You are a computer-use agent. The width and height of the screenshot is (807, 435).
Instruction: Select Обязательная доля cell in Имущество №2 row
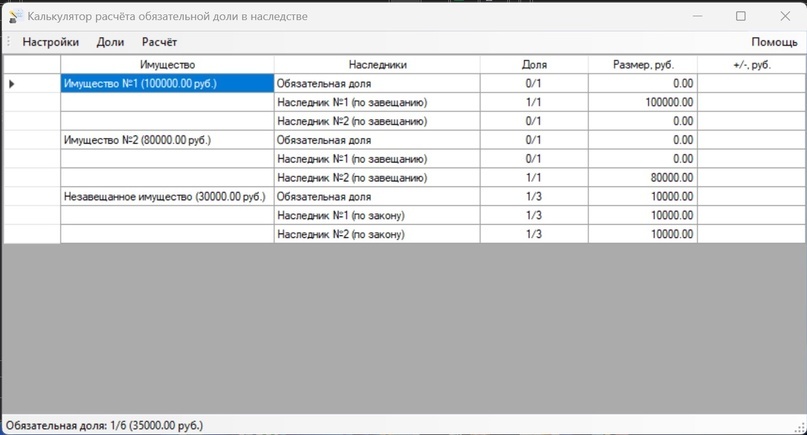click(x=377, y=140)
